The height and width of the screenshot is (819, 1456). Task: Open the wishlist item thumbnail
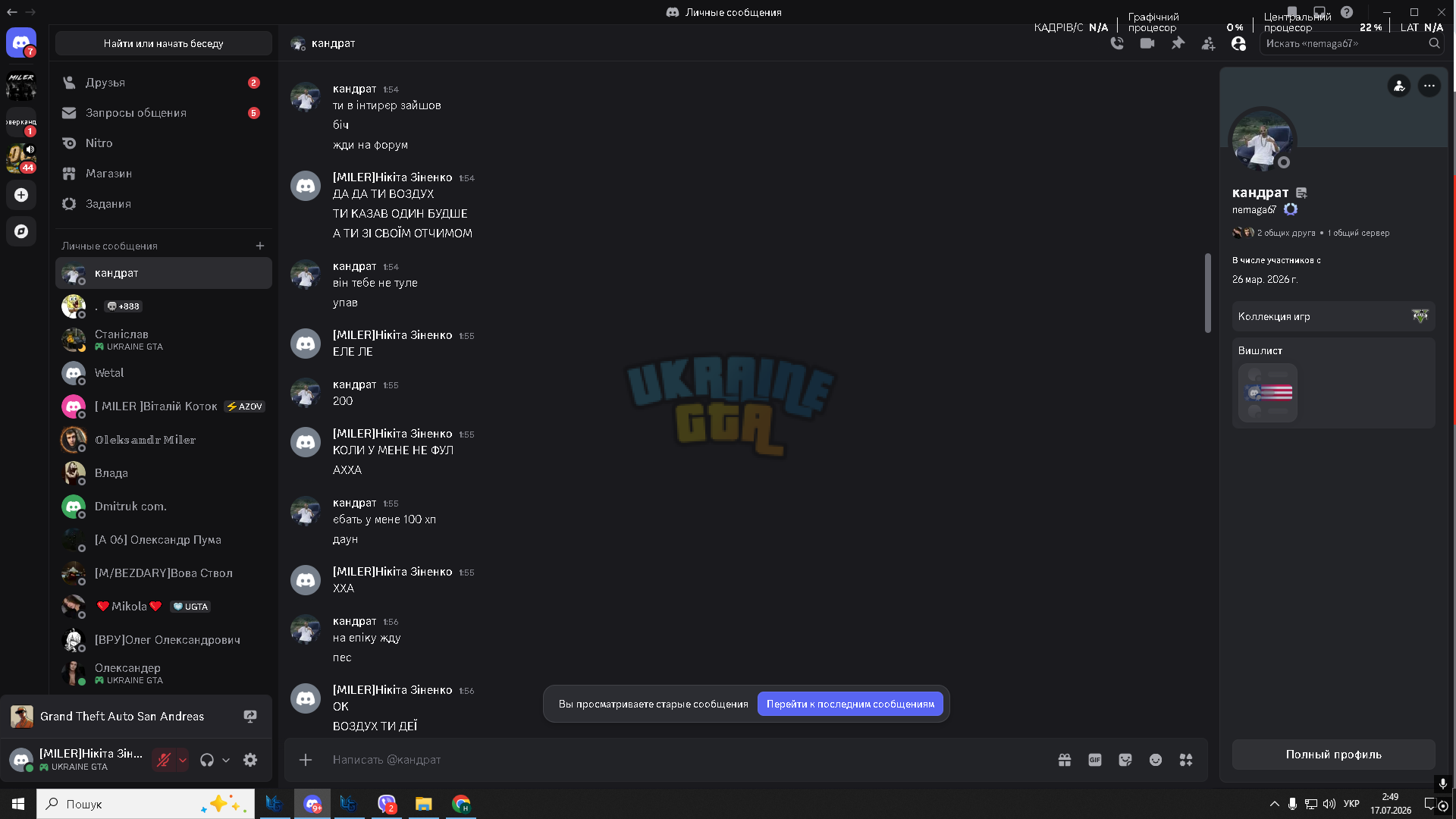pos(1268,393)
